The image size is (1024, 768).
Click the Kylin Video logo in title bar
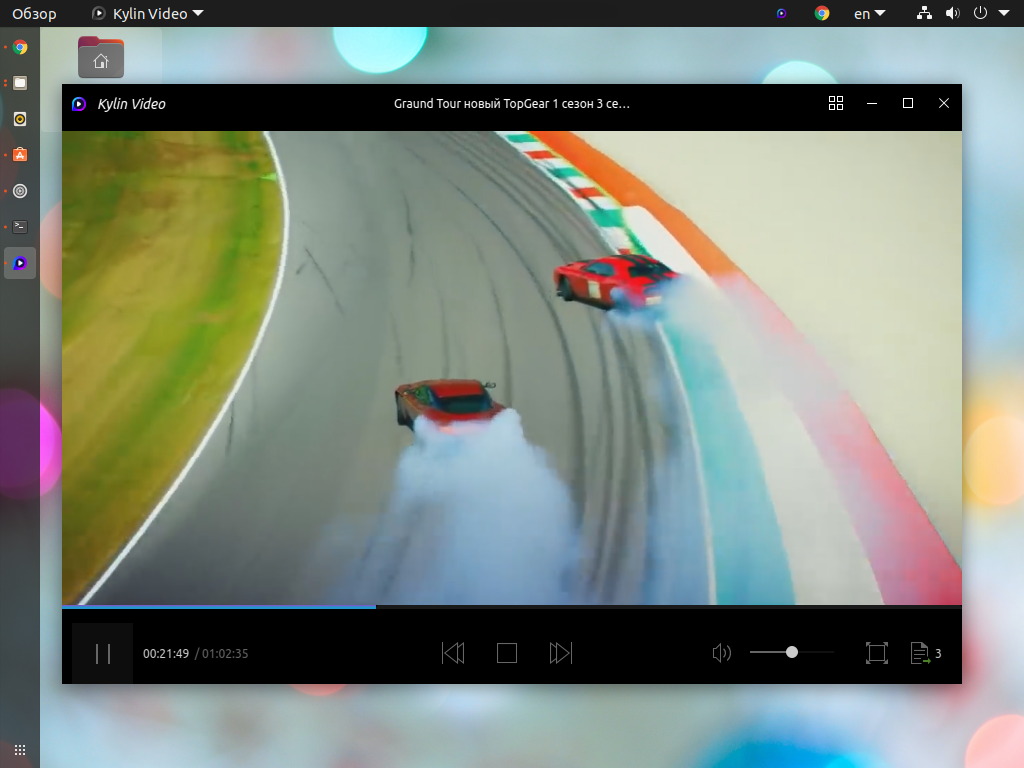click(79, 104)
